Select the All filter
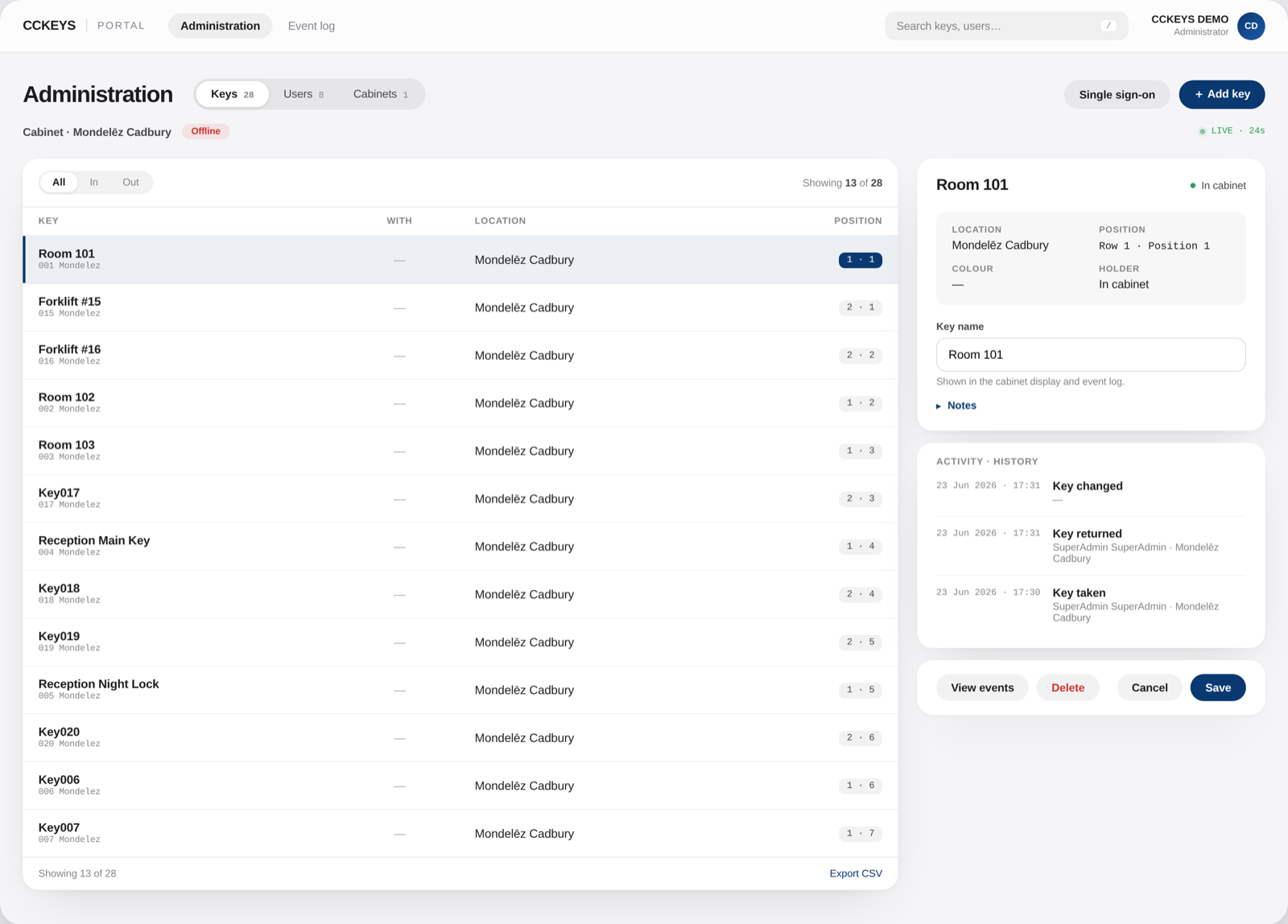The width and height of the screenshot is (1288, 924). [59, 183]
